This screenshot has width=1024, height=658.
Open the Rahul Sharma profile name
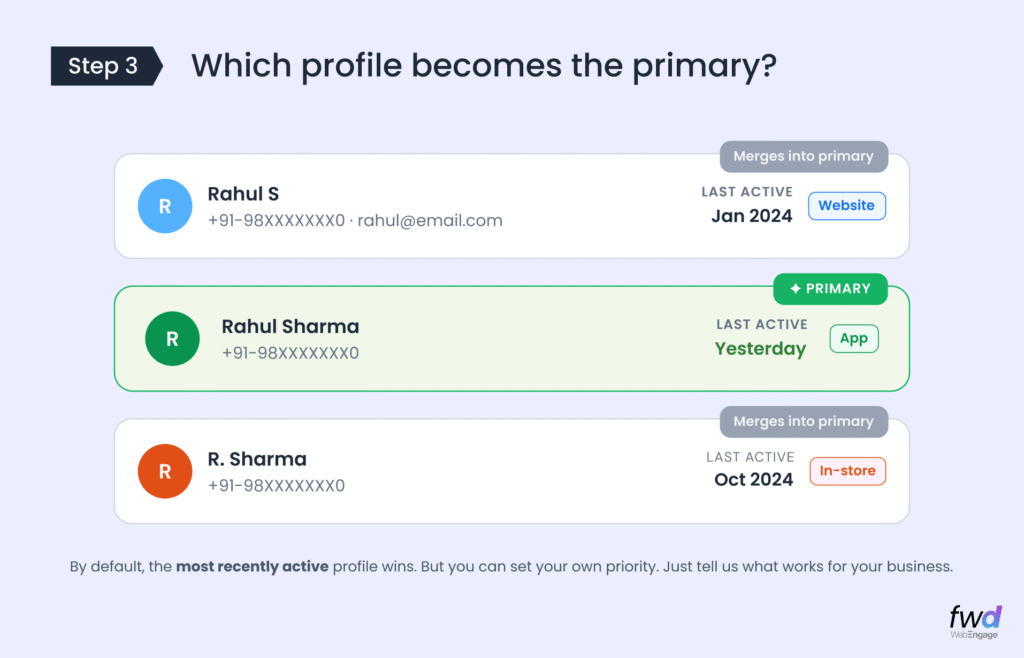(290, 327)
